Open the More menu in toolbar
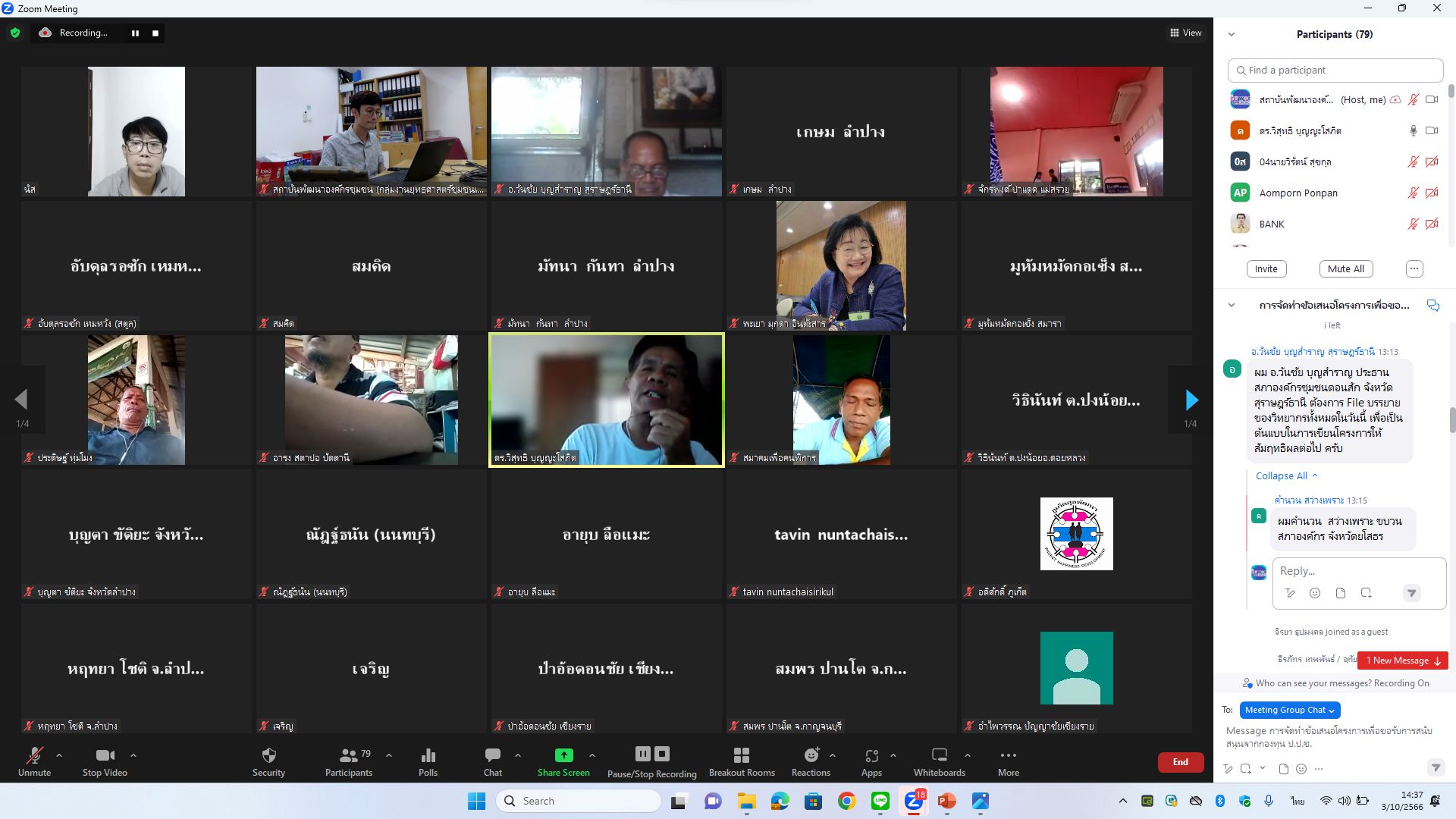The image size is (1456, 819). point(1008,755)
